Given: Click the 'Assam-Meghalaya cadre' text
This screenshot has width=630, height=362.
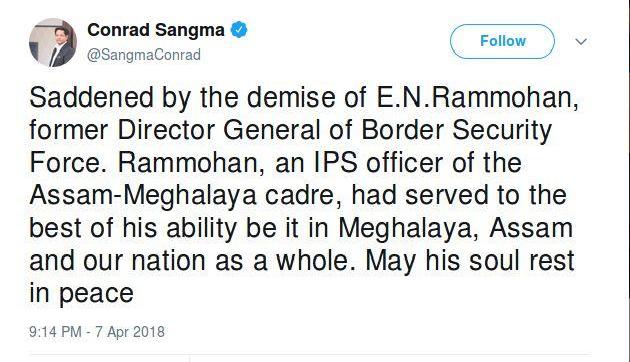Looking at the screenshot, I should click(x=185, y=196).
